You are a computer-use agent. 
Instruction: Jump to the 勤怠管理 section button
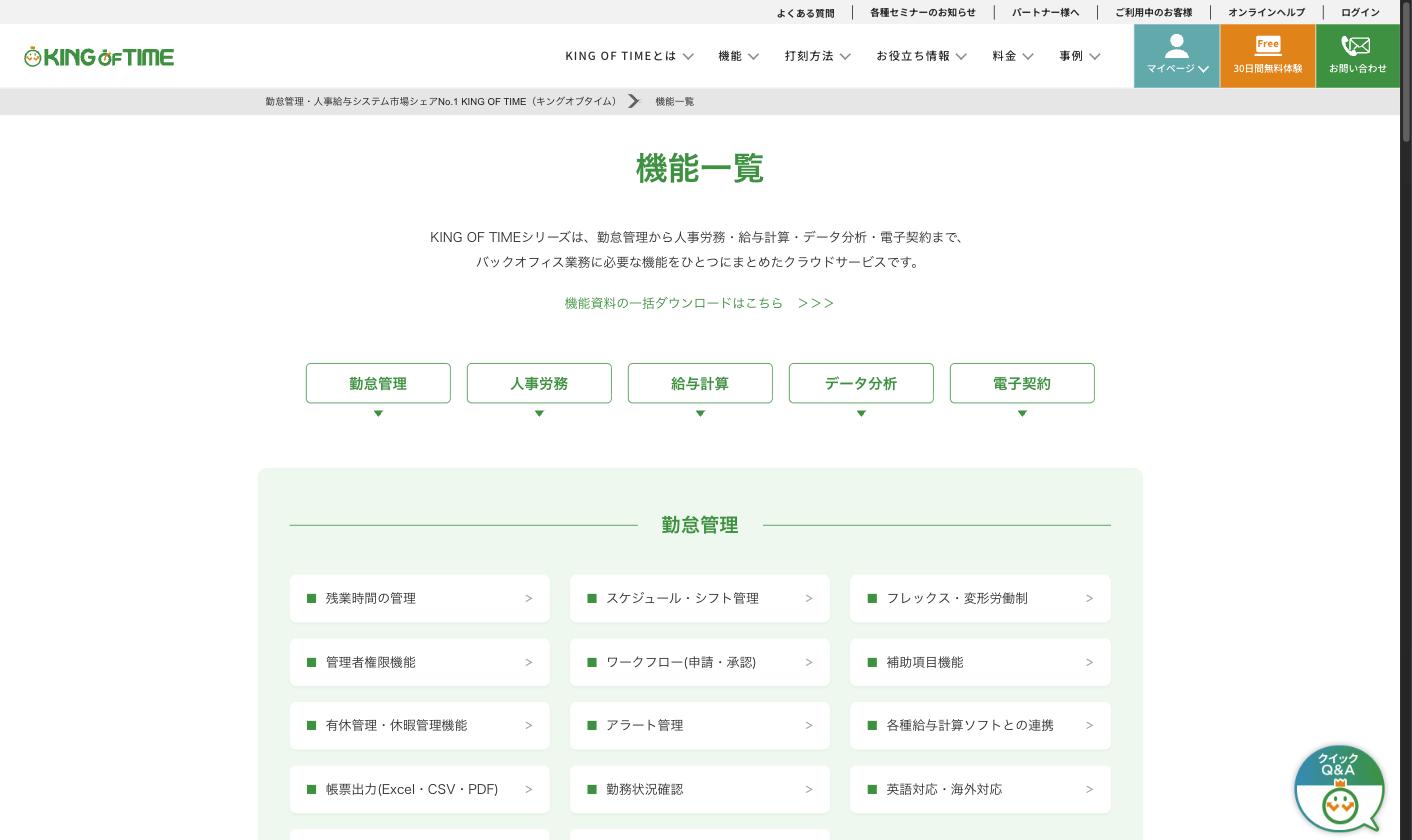tap(378, 383)
